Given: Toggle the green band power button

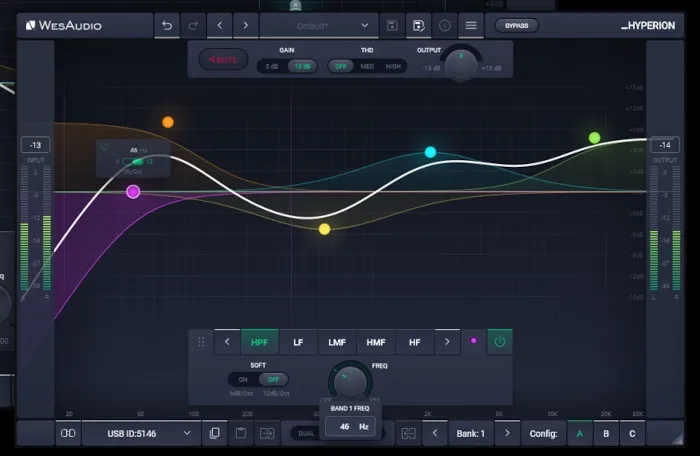Looking at the screenshot, I should [x=499, y=342].
